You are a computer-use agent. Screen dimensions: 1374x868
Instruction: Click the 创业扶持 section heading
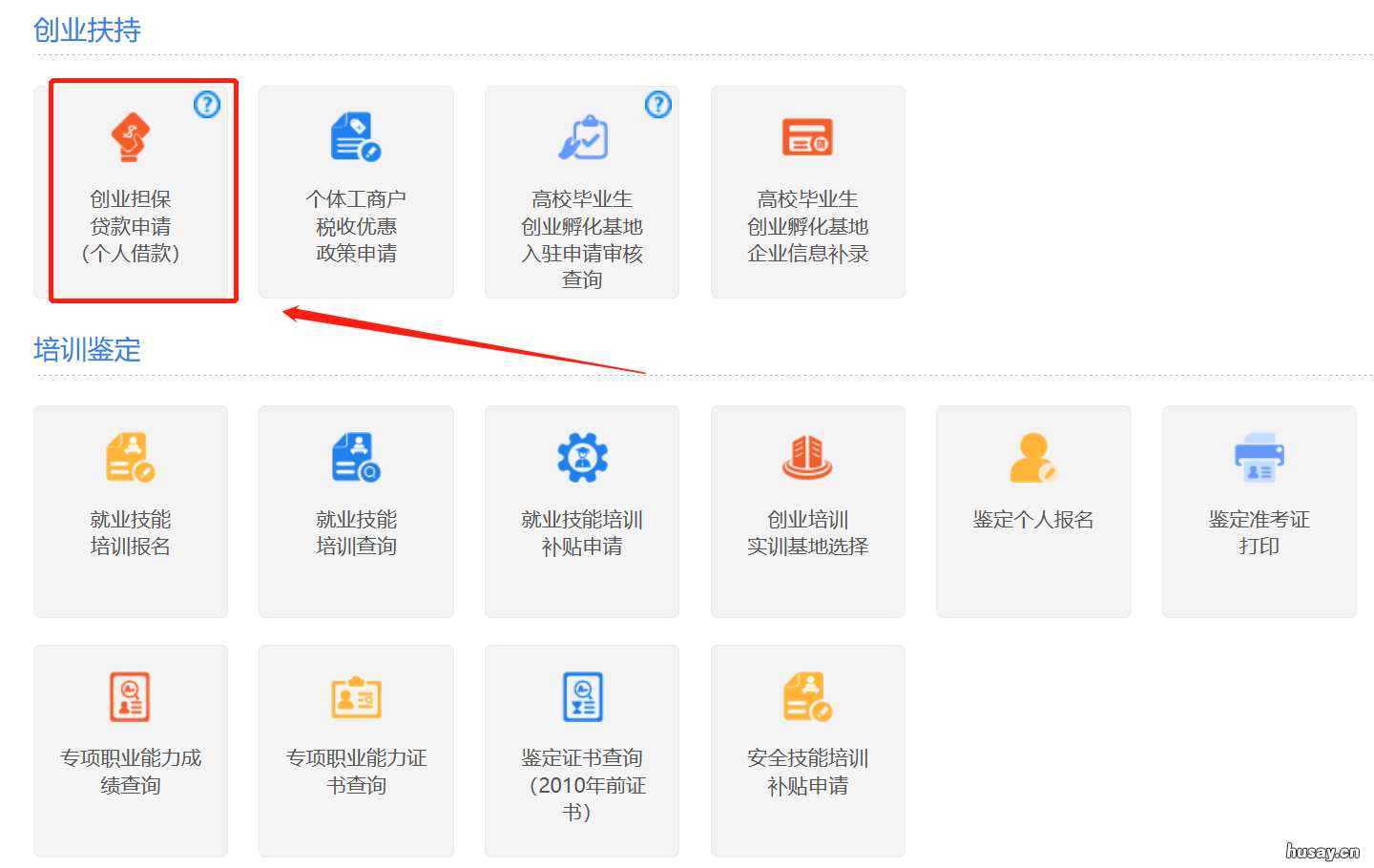(87, 31)
